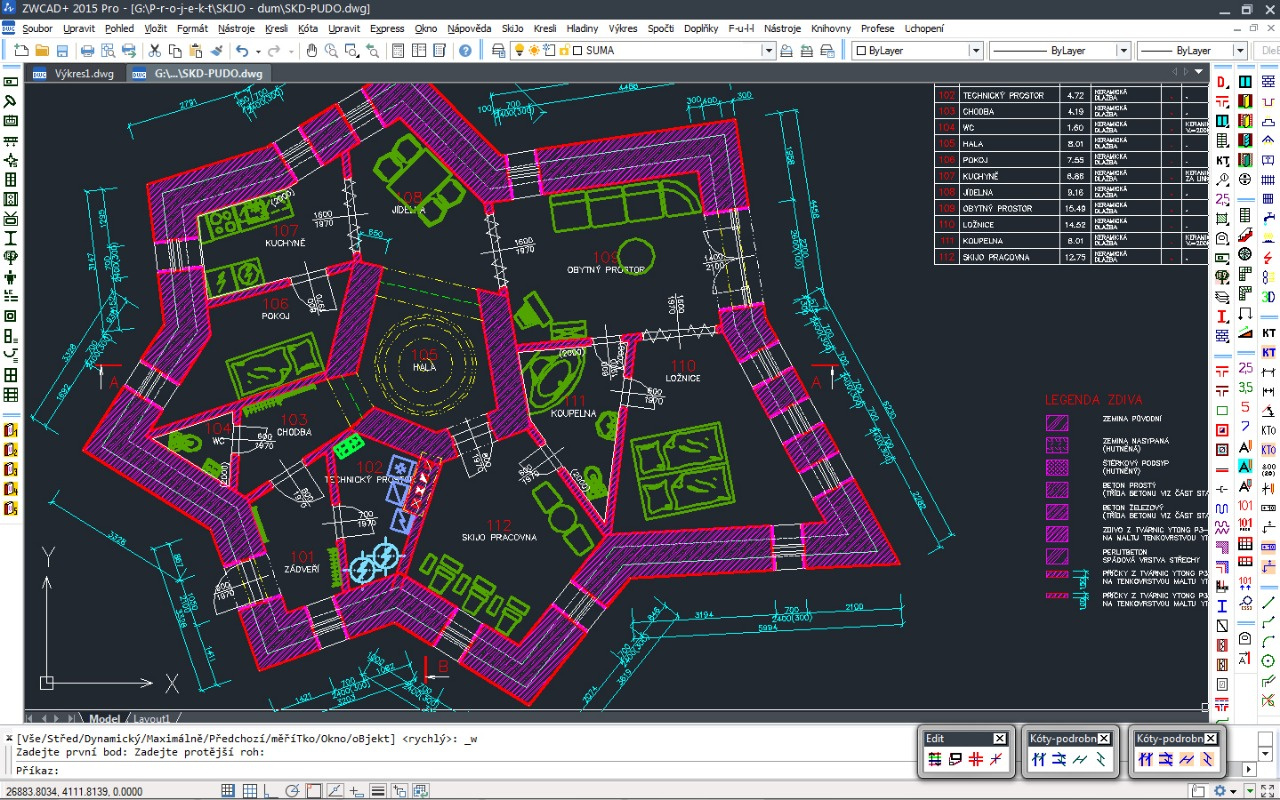1280x800 pixels.
Task: Close the Edit floating toolbar
Action: 1000,739
